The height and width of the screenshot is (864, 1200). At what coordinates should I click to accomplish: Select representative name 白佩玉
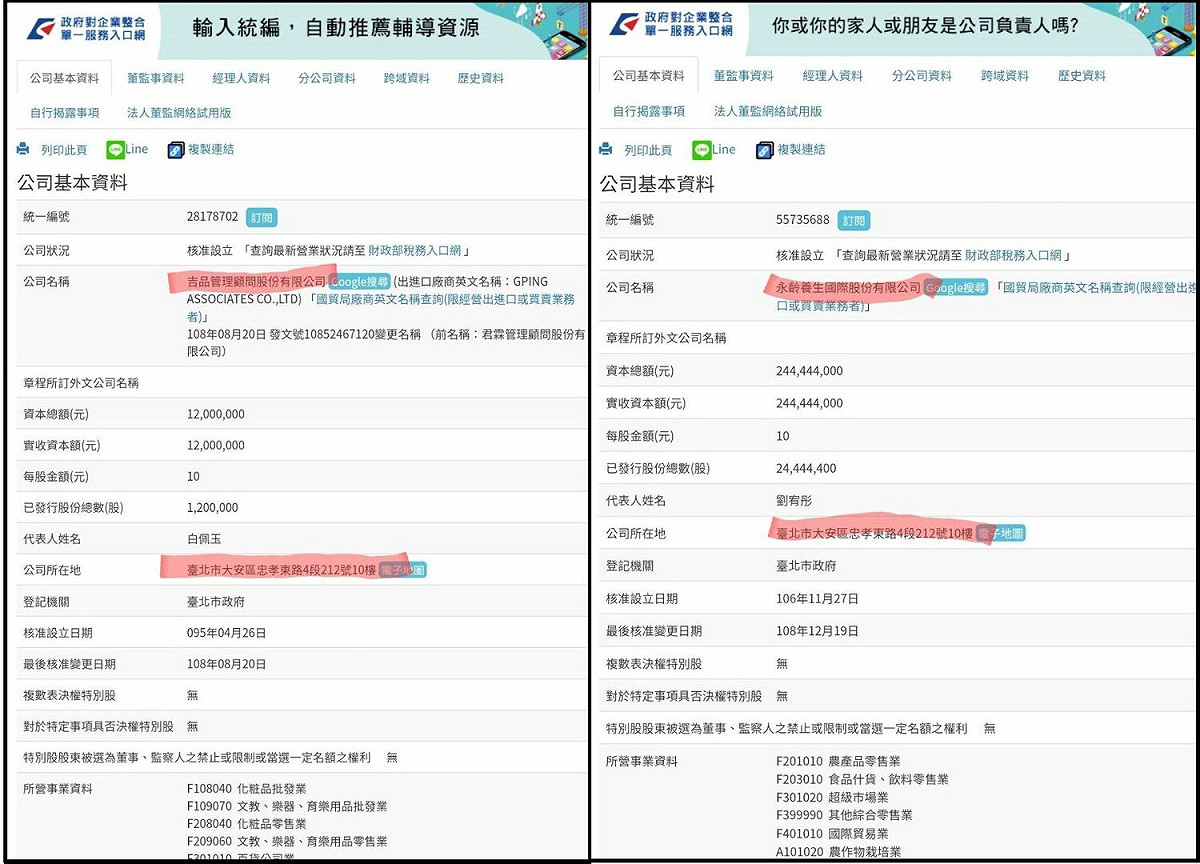point(203,539)
